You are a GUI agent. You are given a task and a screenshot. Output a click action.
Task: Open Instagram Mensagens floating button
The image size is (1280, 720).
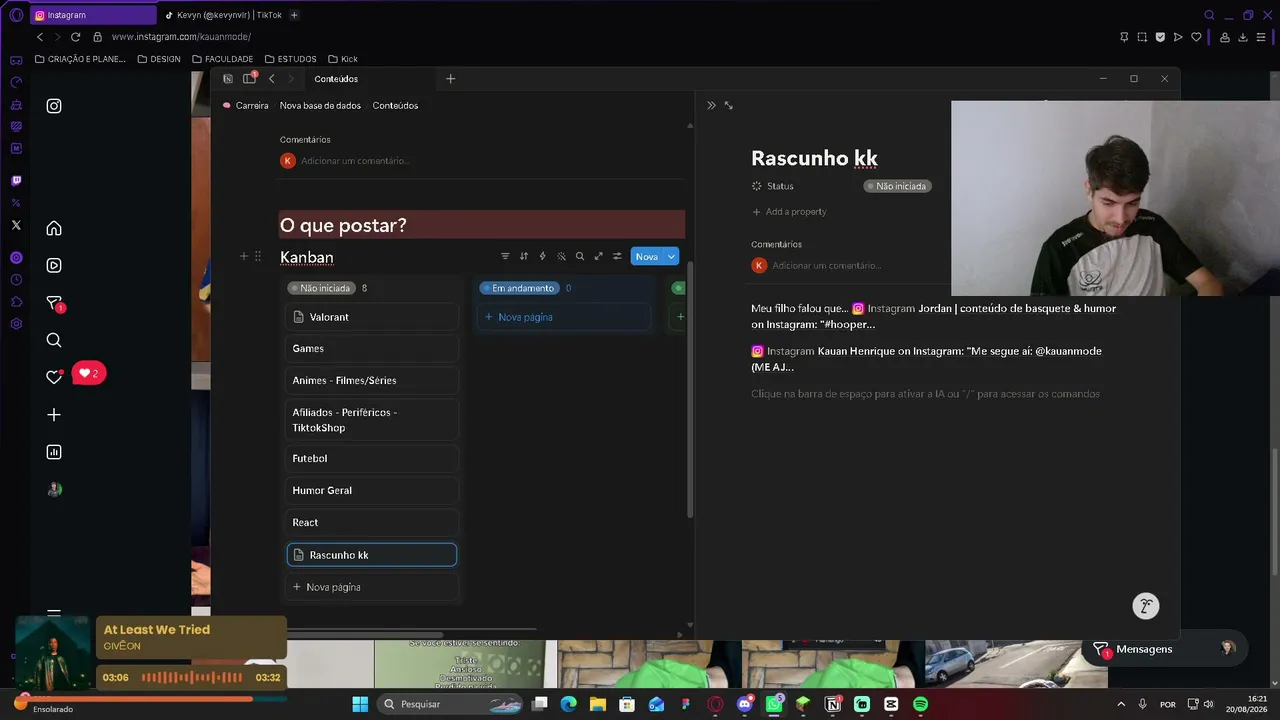[x=1165, y=649]
